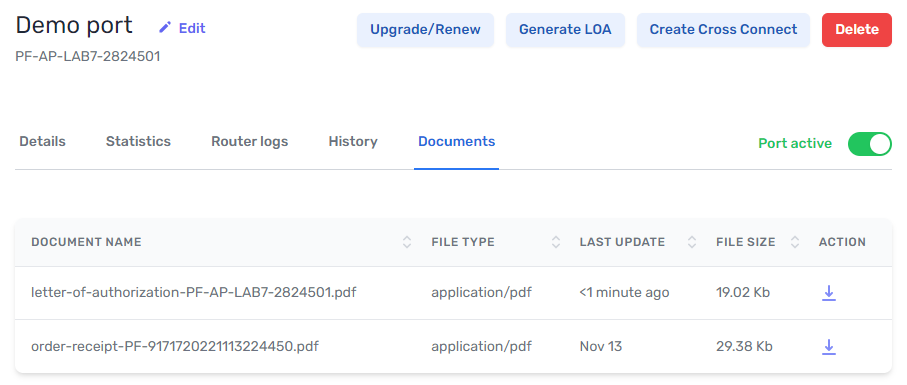Image resolution: width=907 pixels, height=385 pixels.
Task: Select letter-of-authorization-PF-AP-LAB7-2824501.pdf file name
Action: 194,293
